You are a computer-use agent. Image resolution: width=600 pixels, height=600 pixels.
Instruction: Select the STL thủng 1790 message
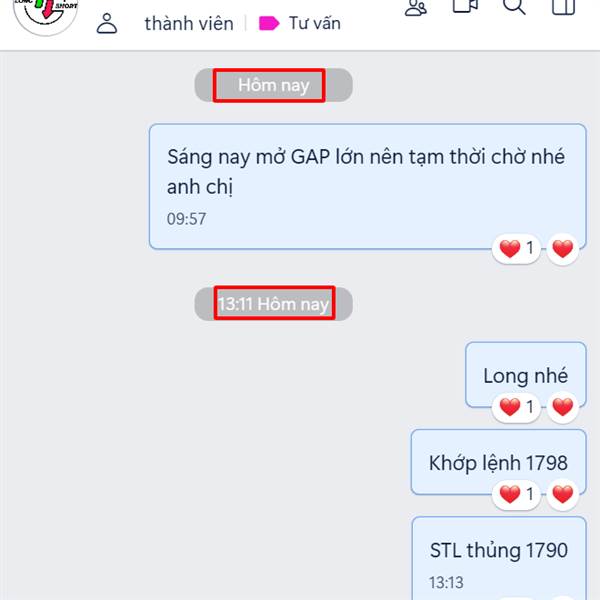[x=499, y=558]
